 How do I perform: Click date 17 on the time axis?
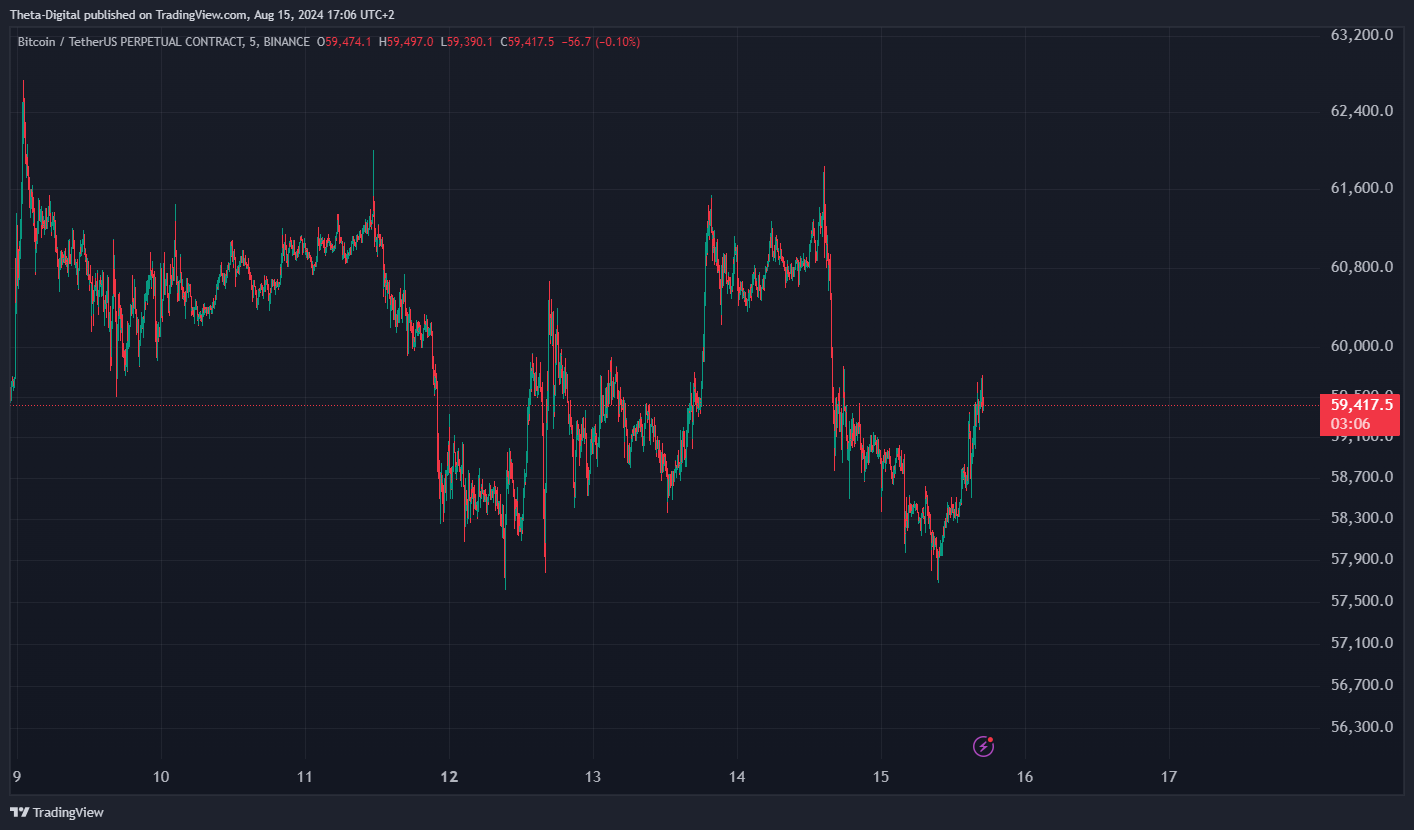coord(1169,776)
